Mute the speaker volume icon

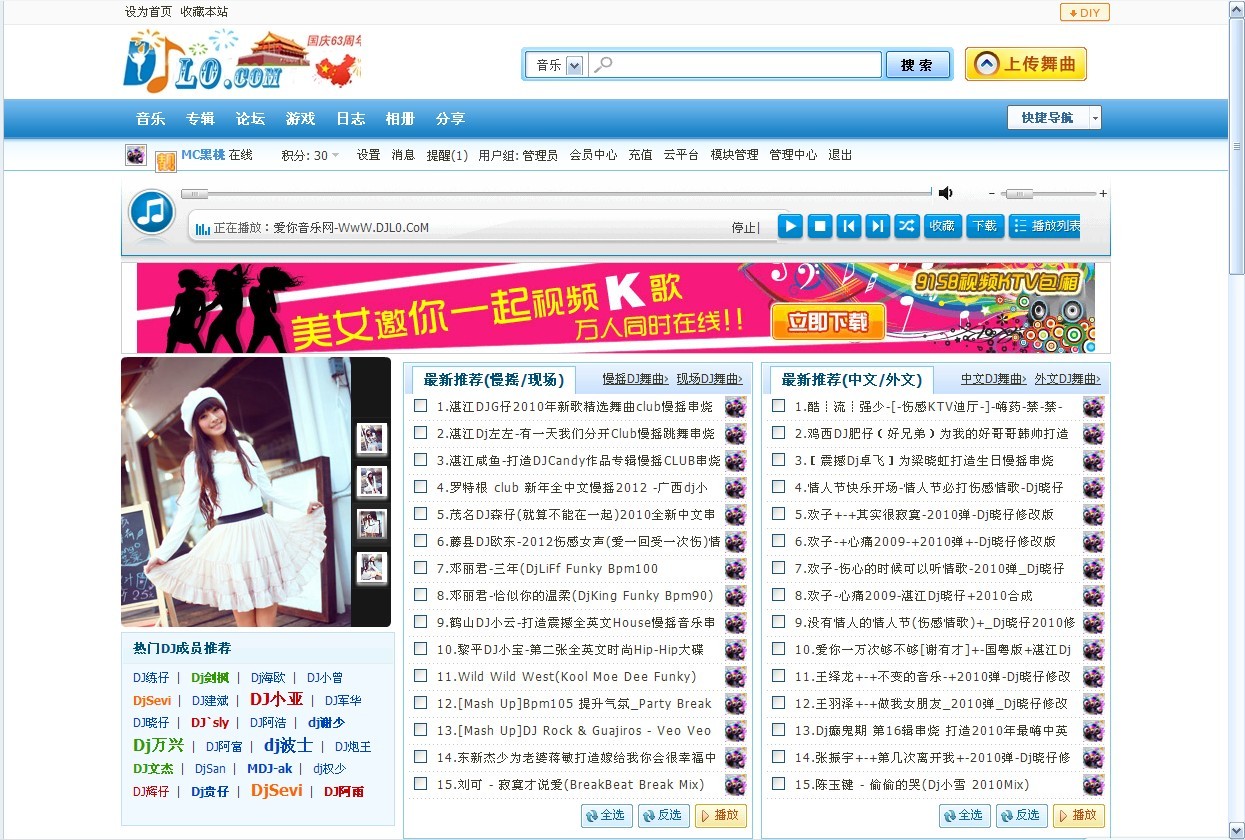click(x=945, y=191)
